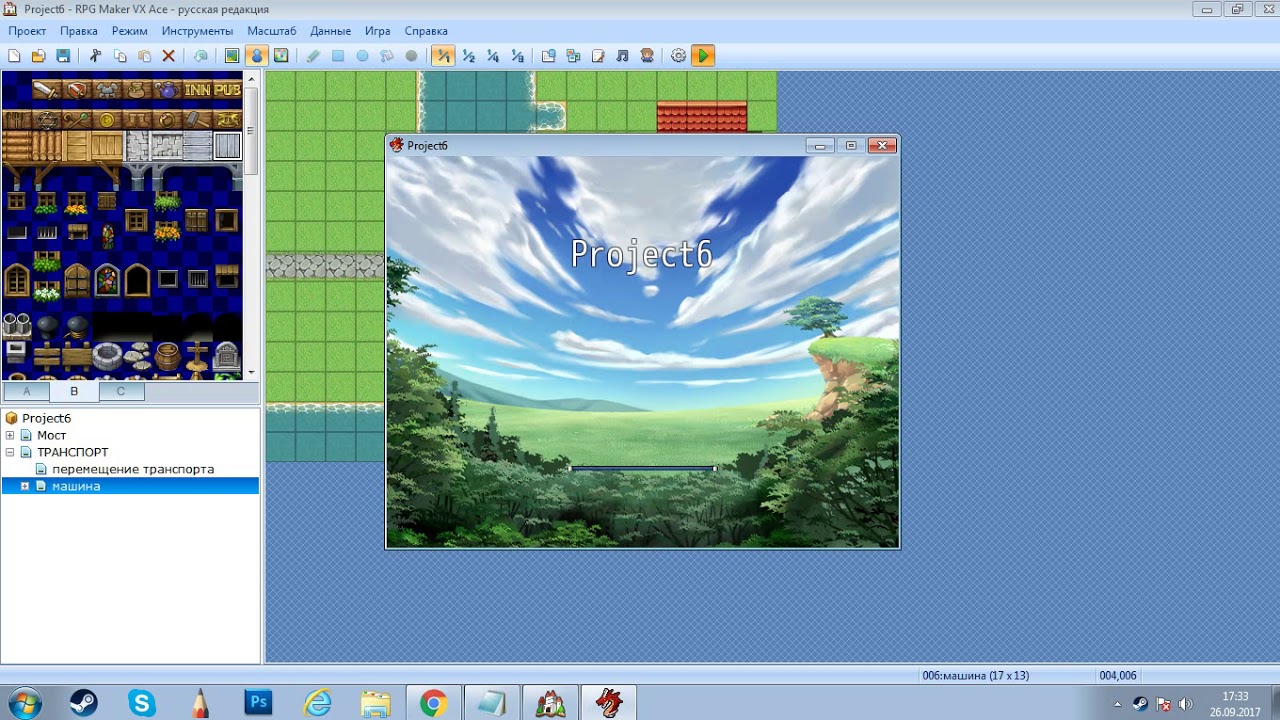This screenshot has height=720, width=1280.
Task: Switch to Event editing mode icon
Action: 257,56
